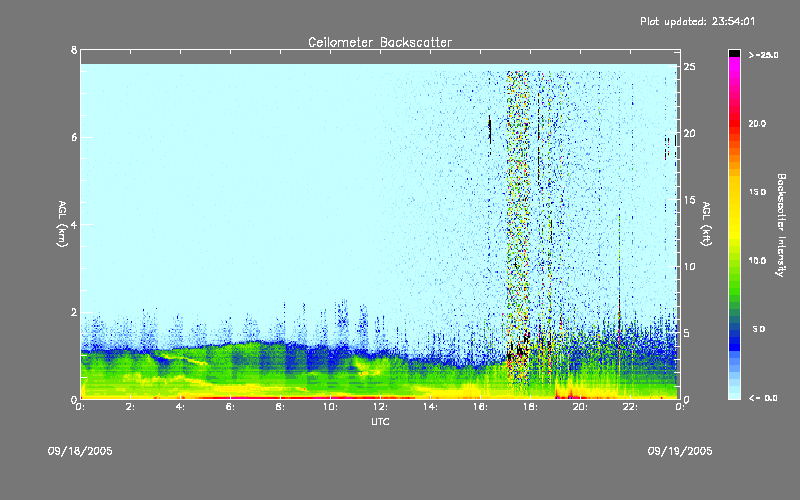Viewport: 800px width, 500px height.
Task: Select the "09/18/2005" start date label
Action: [80, 451]
